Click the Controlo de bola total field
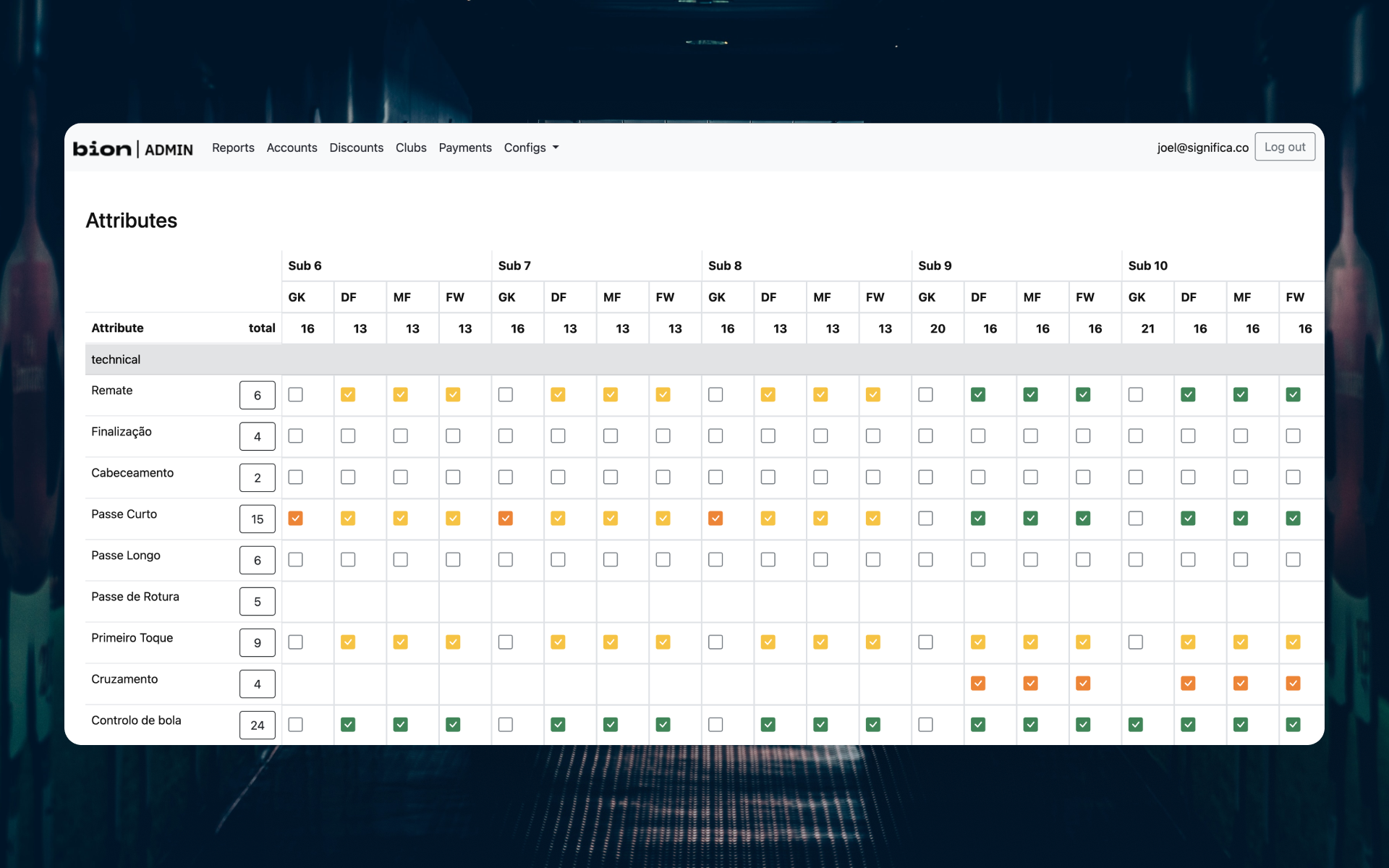The image size is (1389, 868). tap(258, 725)
